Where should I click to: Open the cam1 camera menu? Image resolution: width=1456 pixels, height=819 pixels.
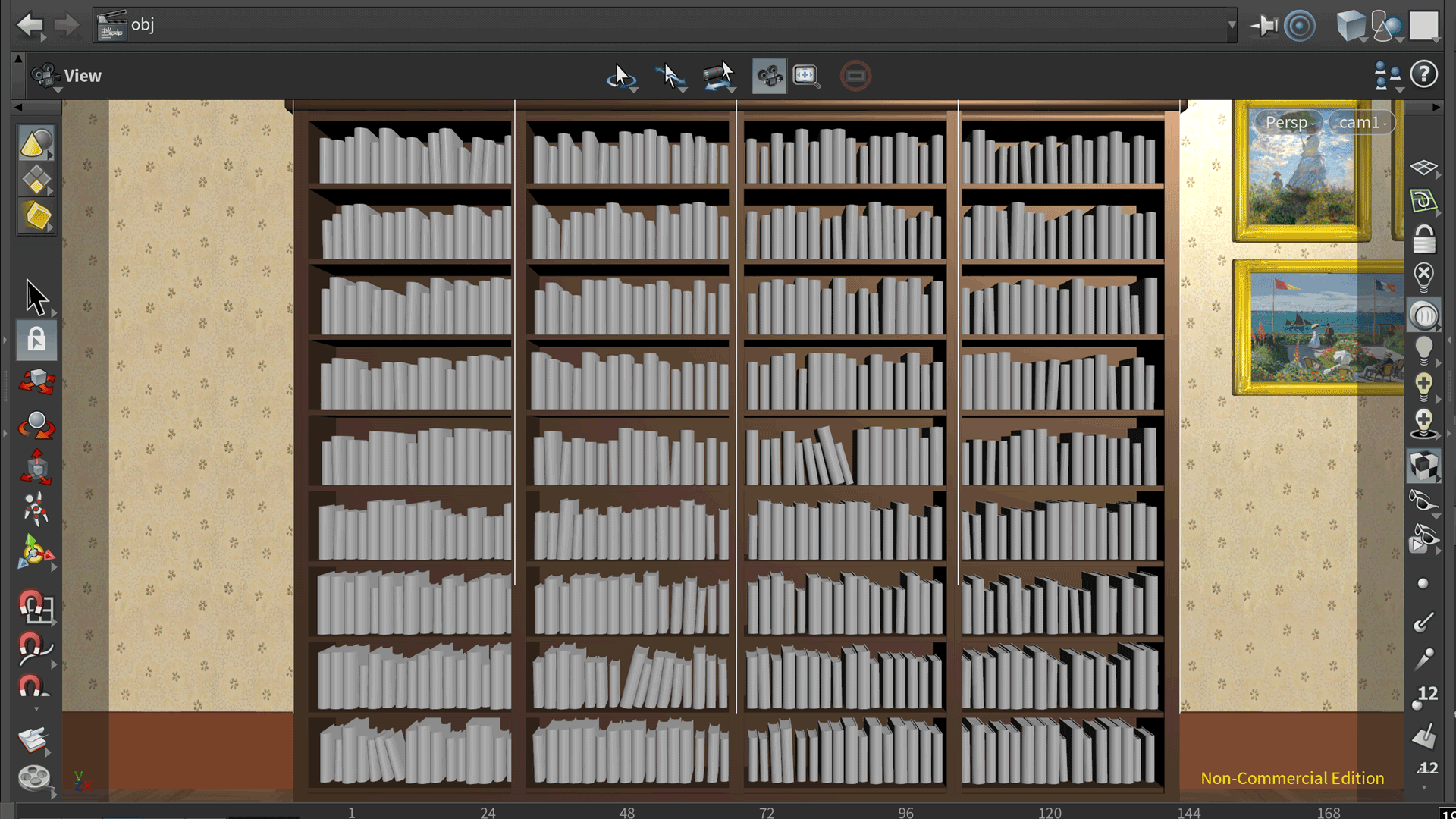(x=1361, y=122)
